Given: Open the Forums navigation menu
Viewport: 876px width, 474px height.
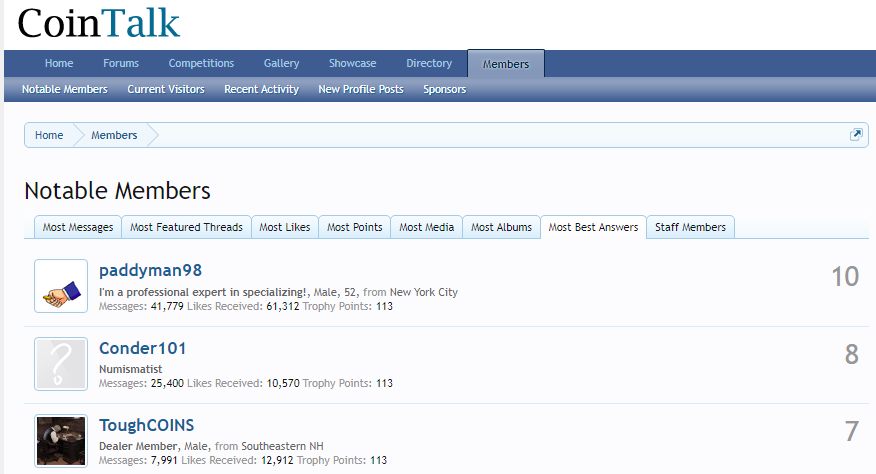Looking at the screenshot, I should (121, 63).
